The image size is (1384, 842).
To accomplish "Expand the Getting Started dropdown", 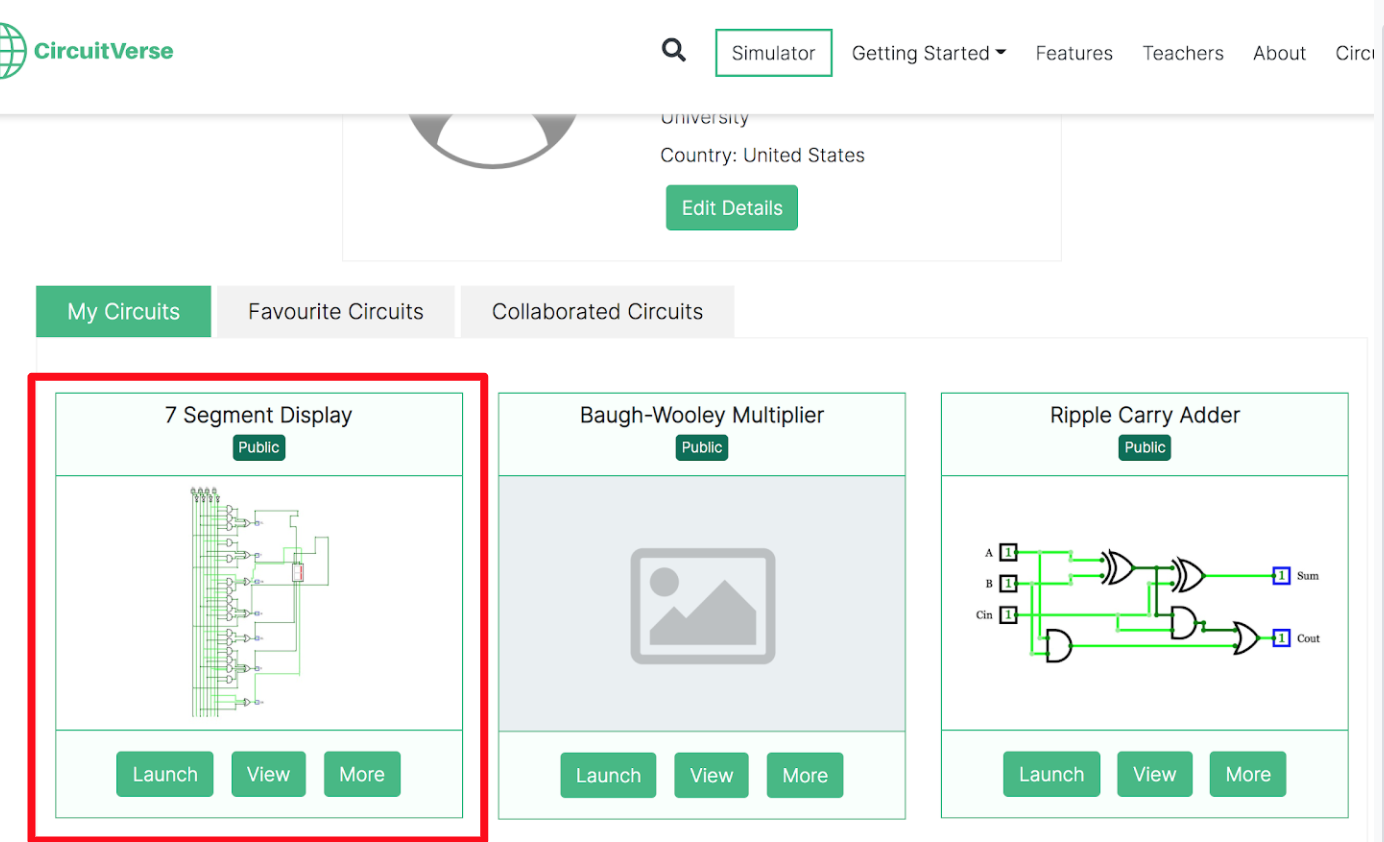I will pos(928,54).
